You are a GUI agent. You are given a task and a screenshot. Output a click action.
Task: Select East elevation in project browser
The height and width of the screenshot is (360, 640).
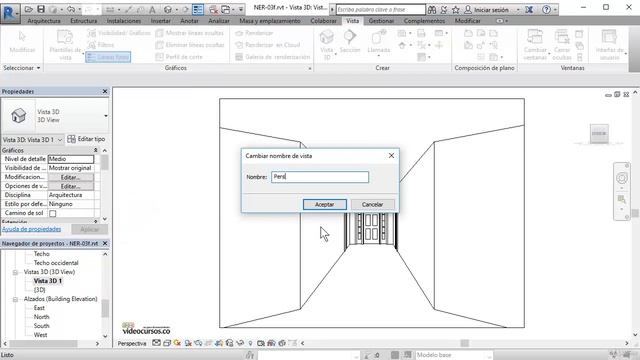pos(39,308)
